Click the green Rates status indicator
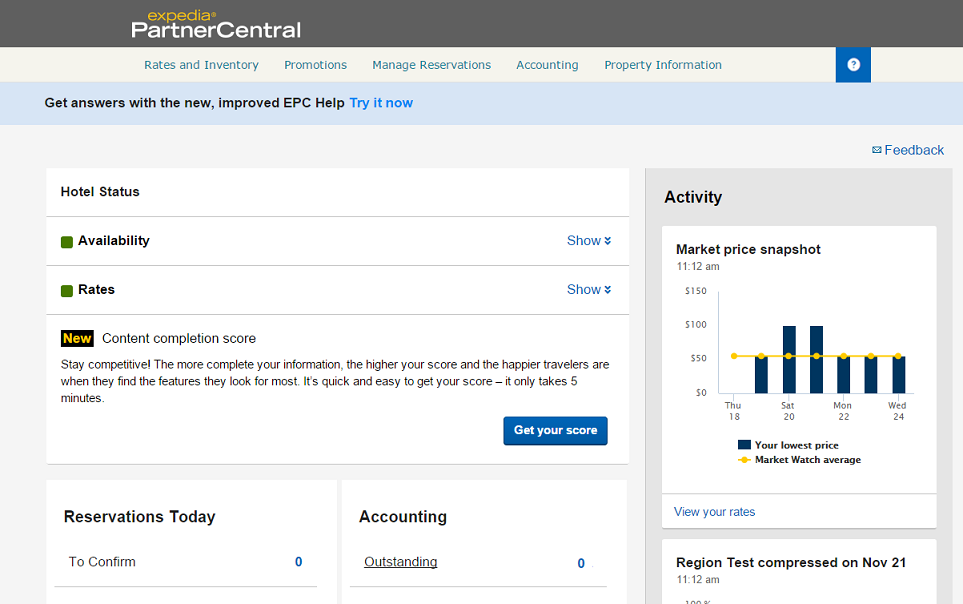This screenshot has width=963, height=604. point(67,290)
